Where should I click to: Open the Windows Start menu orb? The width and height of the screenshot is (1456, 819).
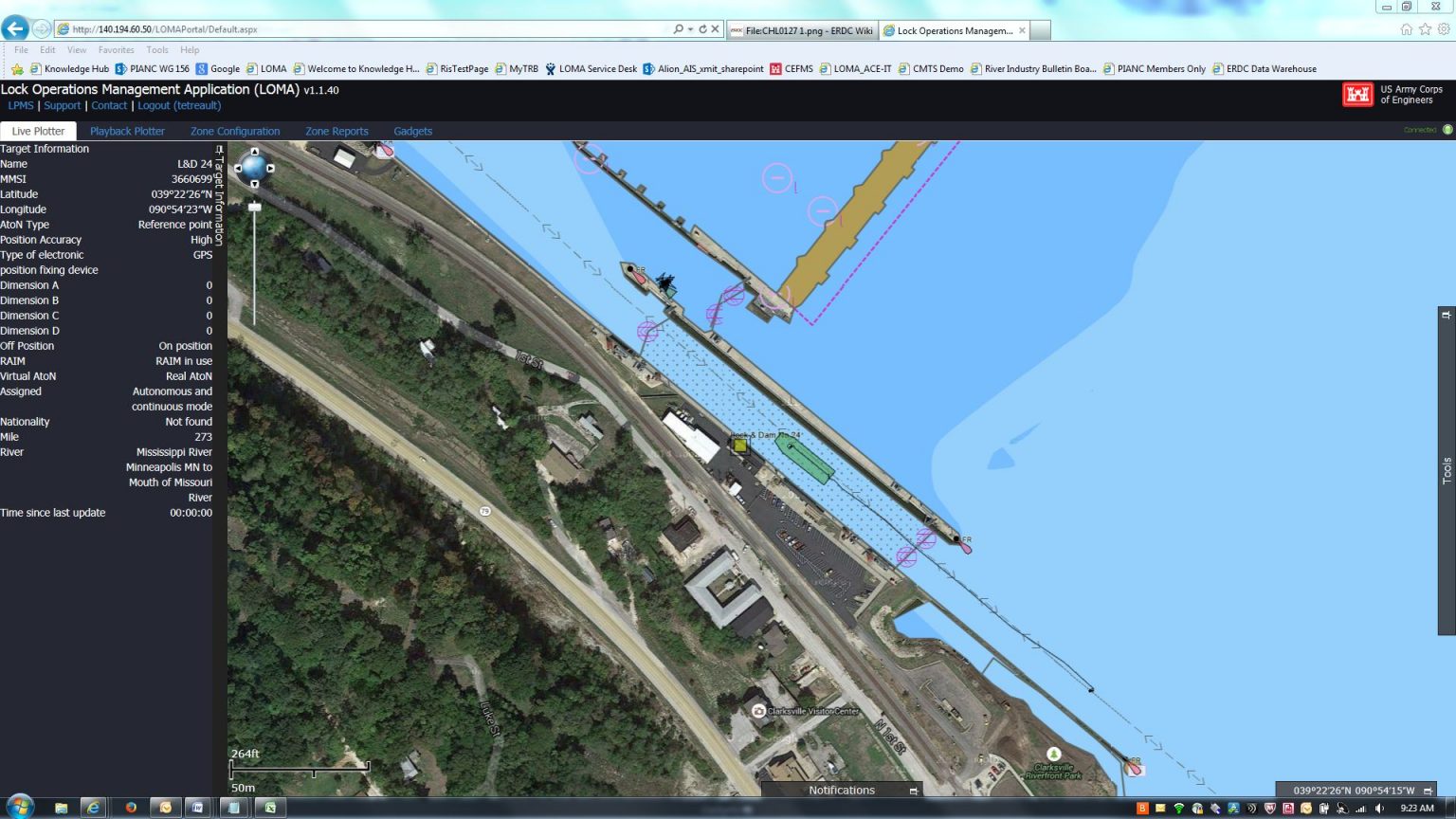coord(20,807)
